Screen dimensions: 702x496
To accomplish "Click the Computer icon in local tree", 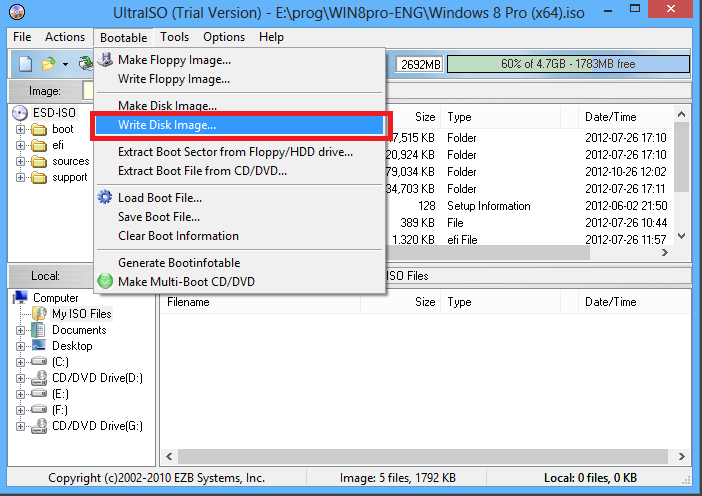I will click(20, 297).
